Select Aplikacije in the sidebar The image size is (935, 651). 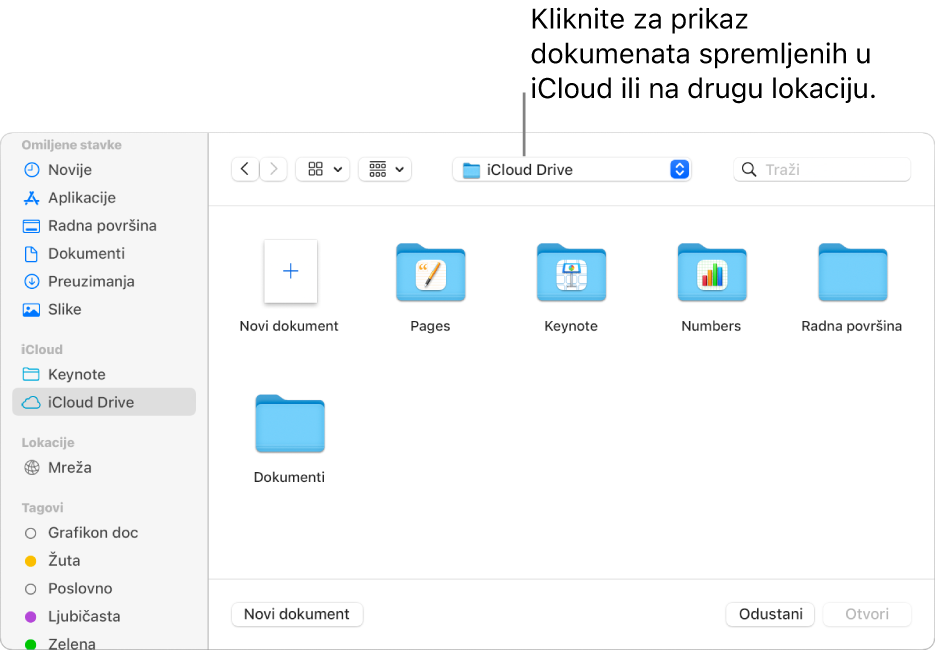point(104,198)
